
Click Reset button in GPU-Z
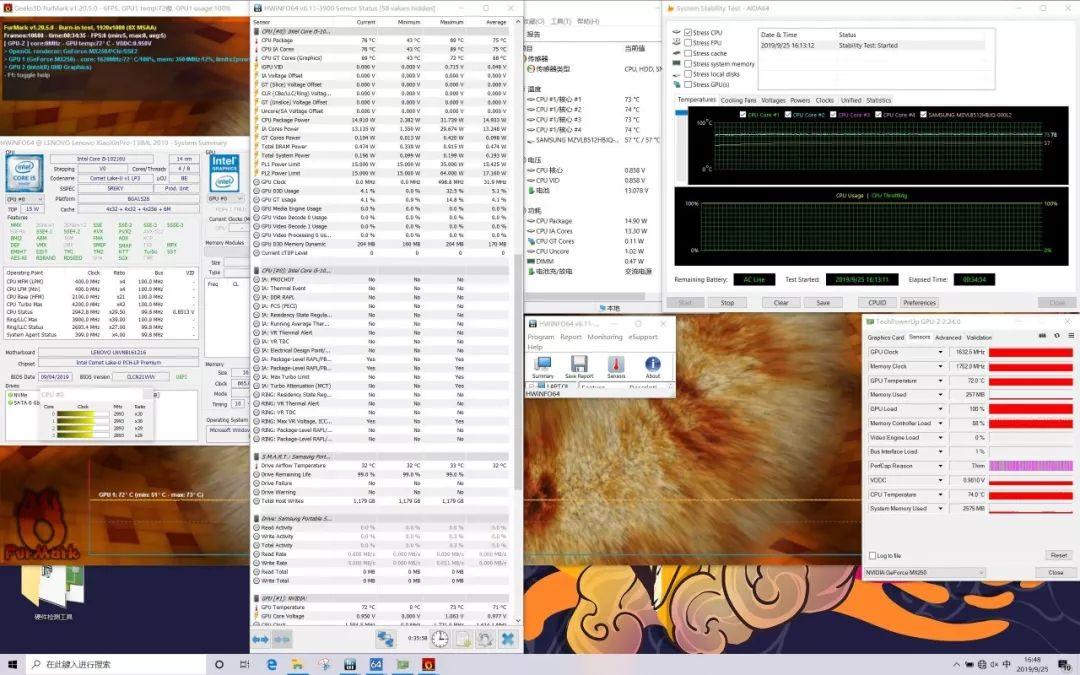tap(1059, 555)
